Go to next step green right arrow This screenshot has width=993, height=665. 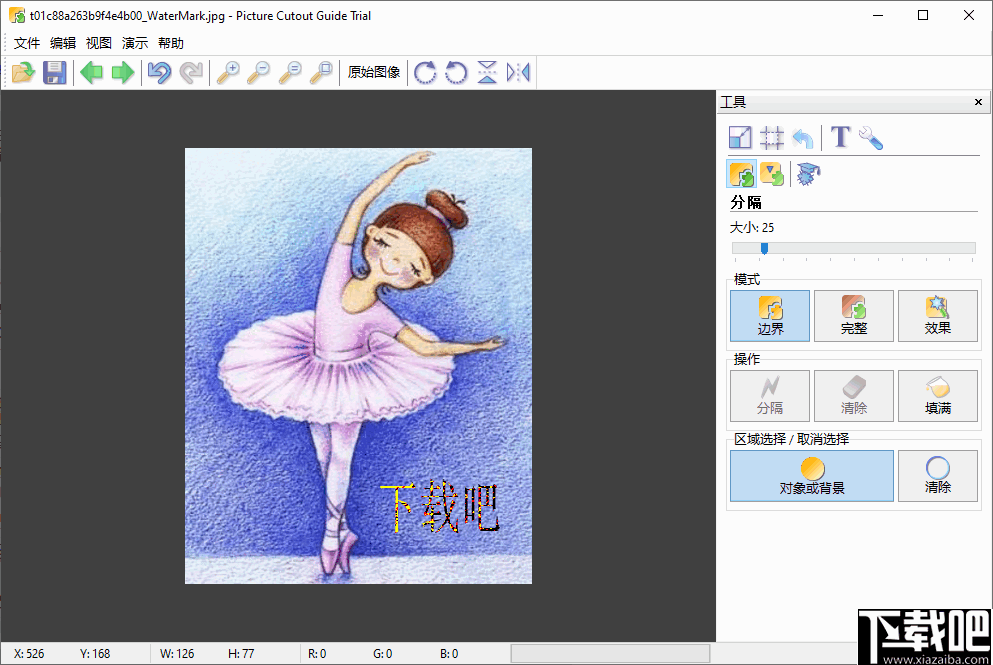click(x=123, y=72)
